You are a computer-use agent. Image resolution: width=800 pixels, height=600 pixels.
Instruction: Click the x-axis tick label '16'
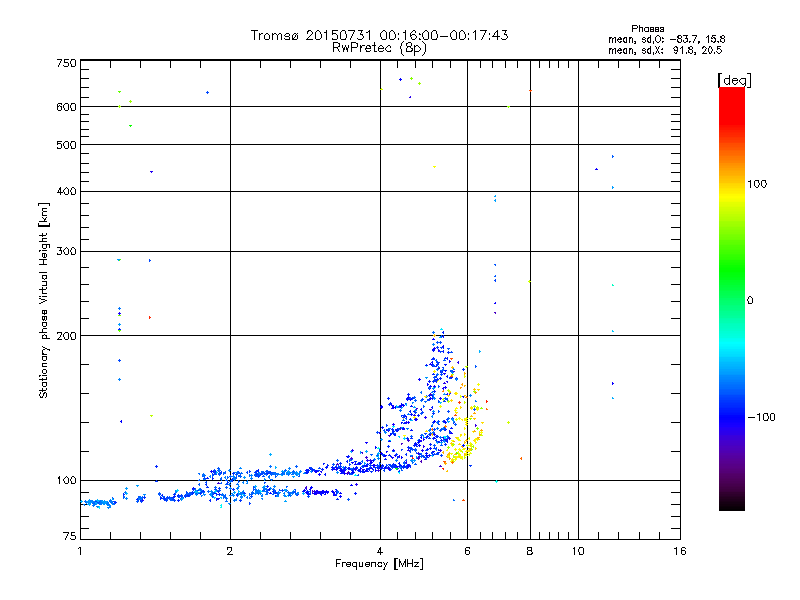[680, 551]
